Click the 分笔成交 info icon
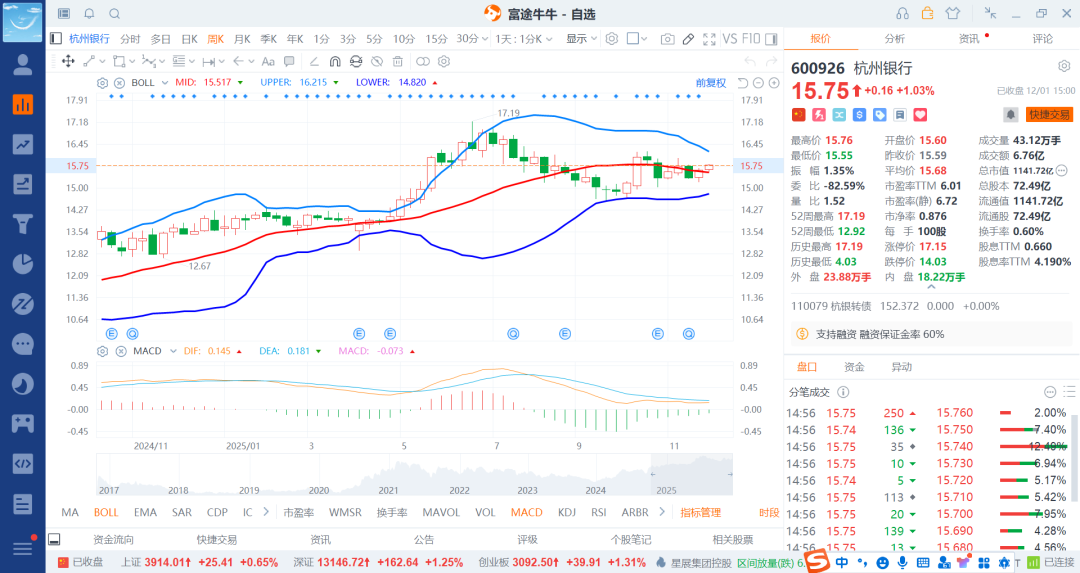 pyautogui.click(x=843, y=392)
